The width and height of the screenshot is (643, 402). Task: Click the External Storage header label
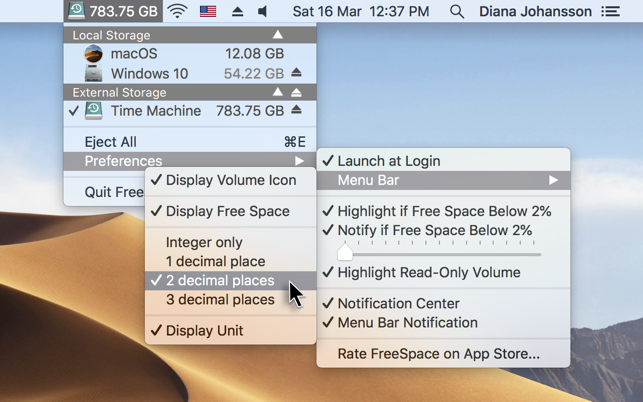(119, 92)
